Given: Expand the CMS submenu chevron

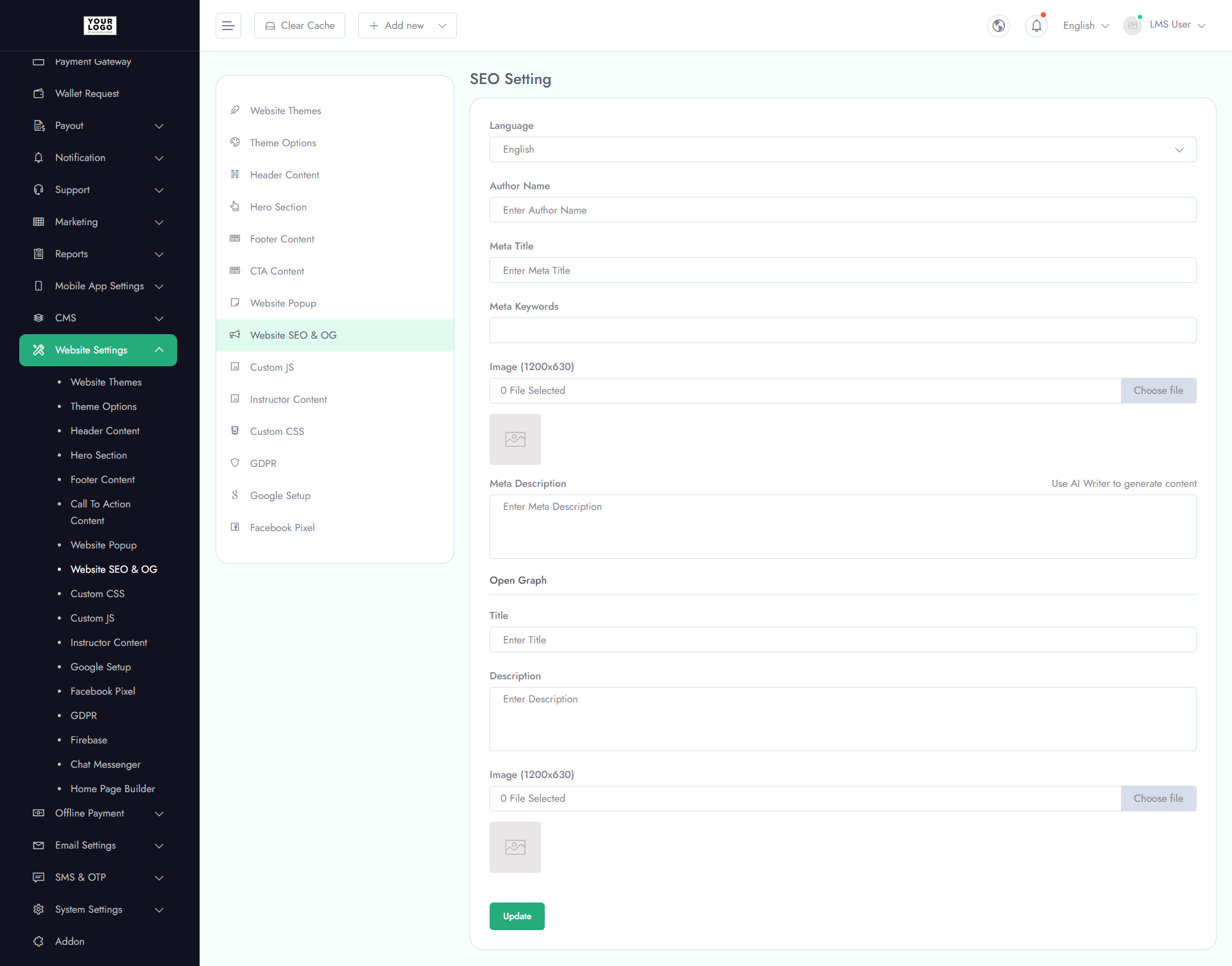Looking at the screenshot, I should [x=159, y=319].
